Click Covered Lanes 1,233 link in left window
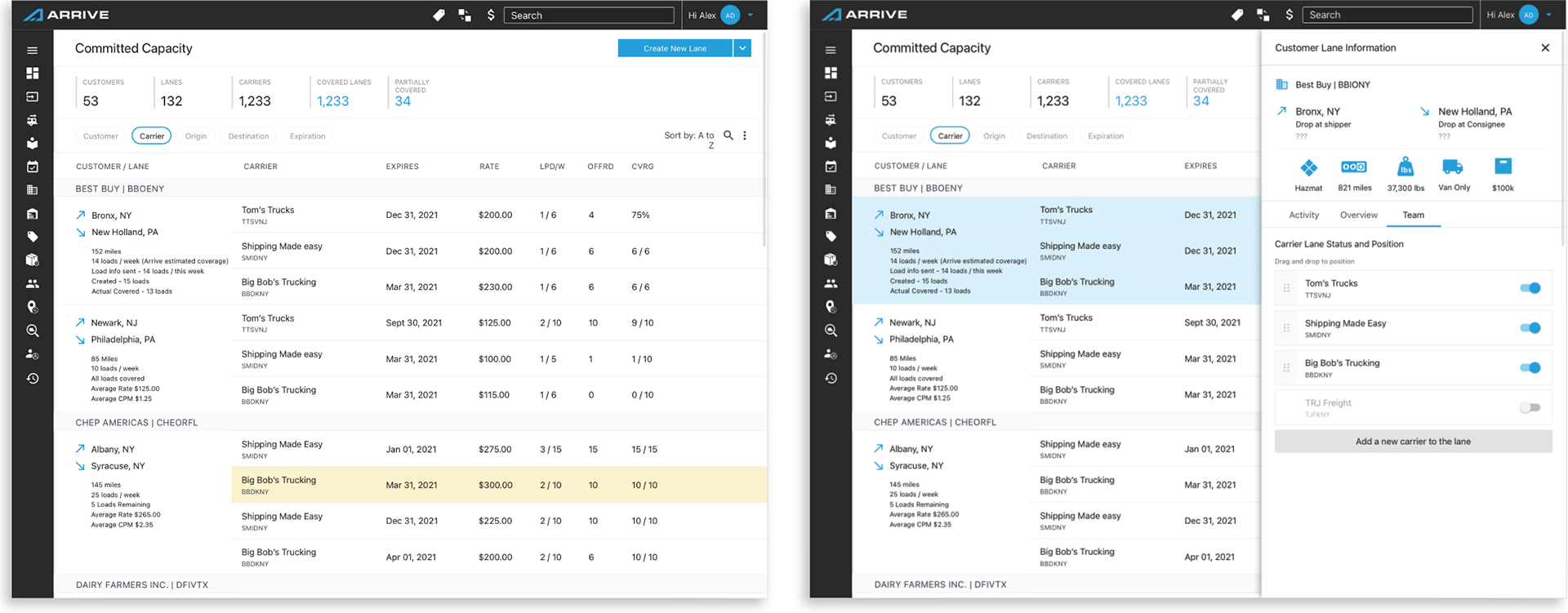The image size is (1568, 613). (332, 101)
